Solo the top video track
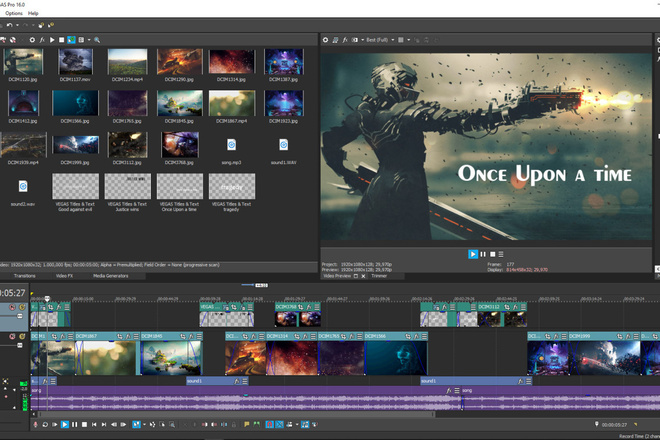This screenshot has height=440, width=660. coord(22,308)
